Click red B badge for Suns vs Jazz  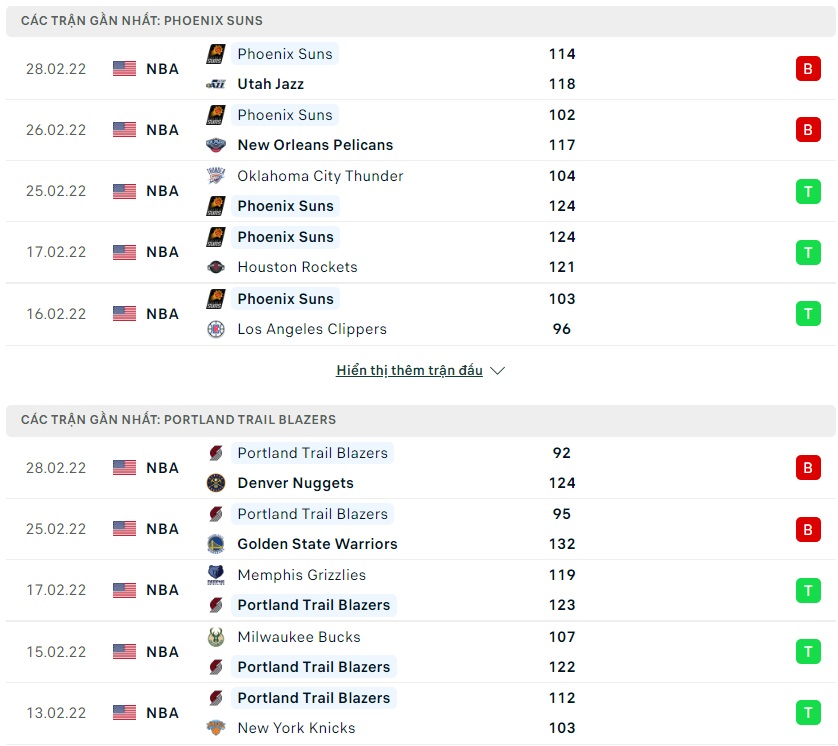click(x=807, y=69)
